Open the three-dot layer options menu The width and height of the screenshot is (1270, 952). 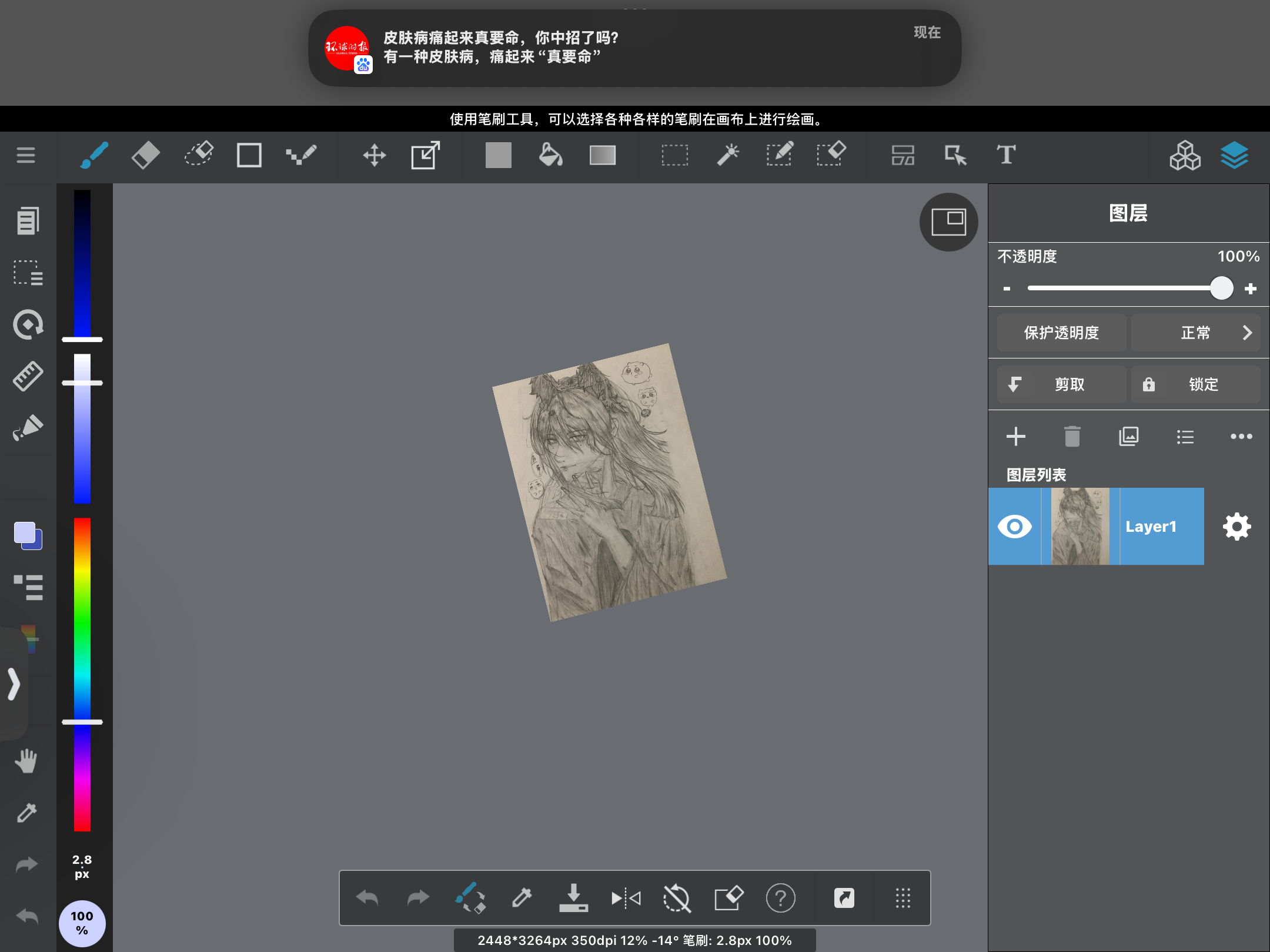(x=1241, y=437)
